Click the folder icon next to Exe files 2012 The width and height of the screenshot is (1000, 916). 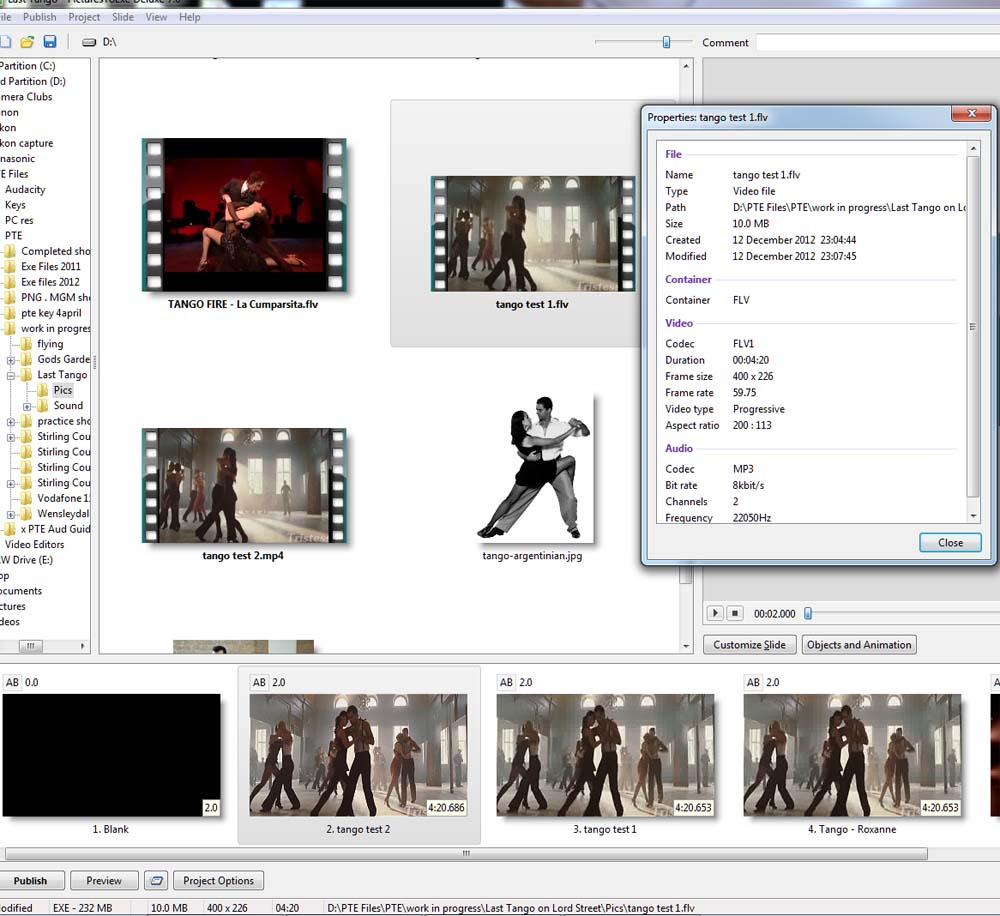[10, 282]
